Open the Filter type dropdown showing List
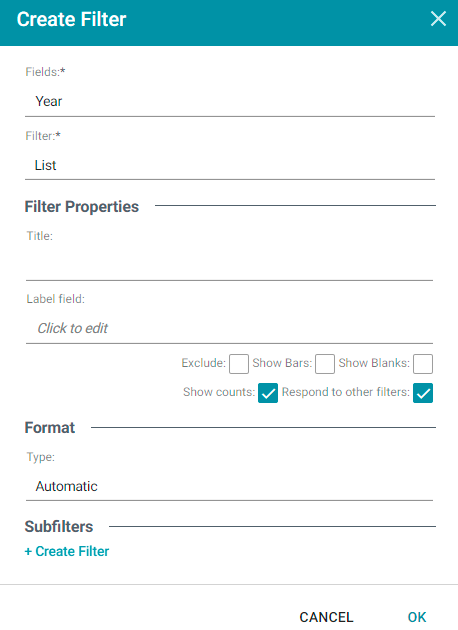 (230, 165)
